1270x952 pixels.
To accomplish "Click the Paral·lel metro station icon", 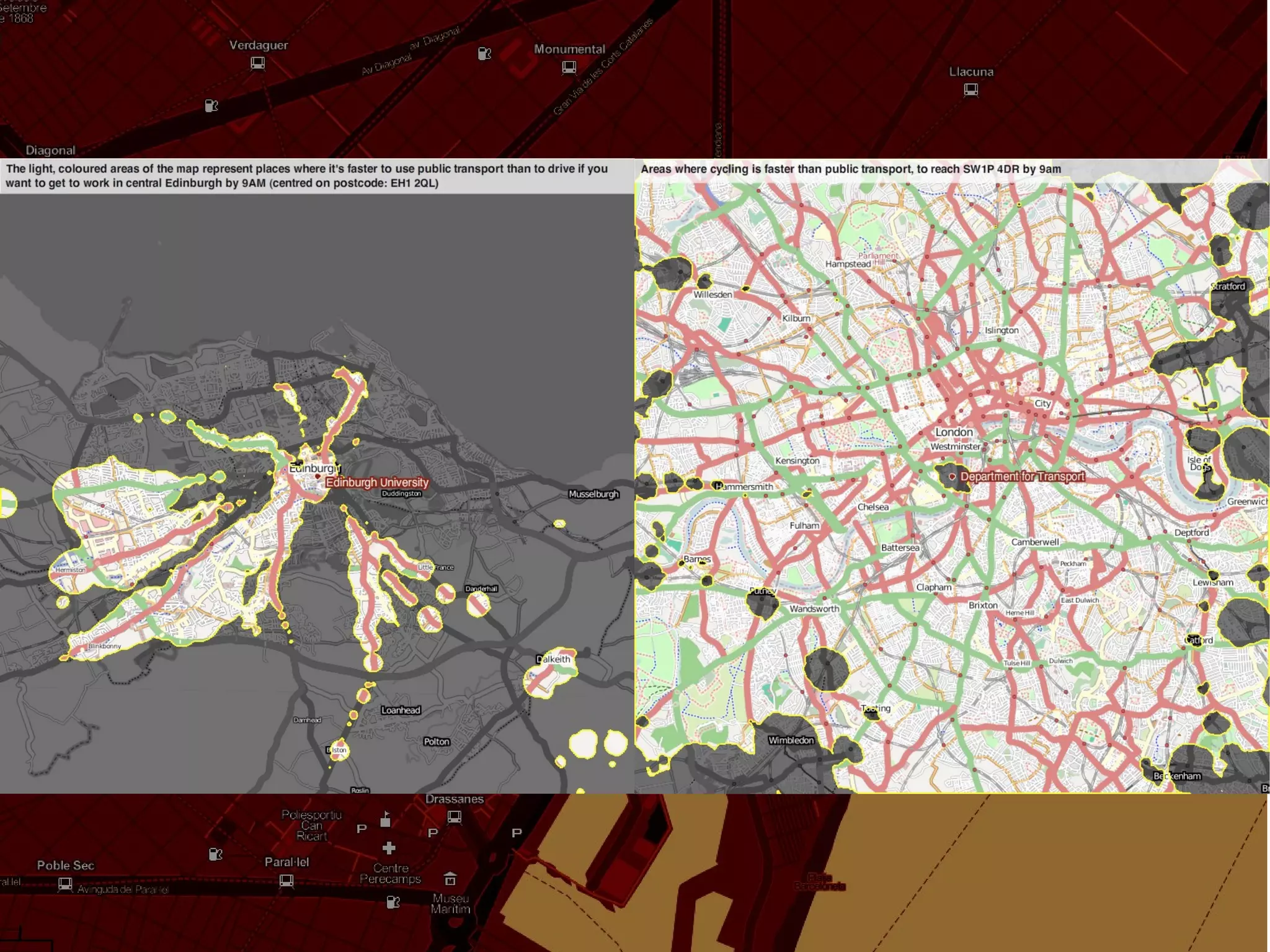I will 286,880.
